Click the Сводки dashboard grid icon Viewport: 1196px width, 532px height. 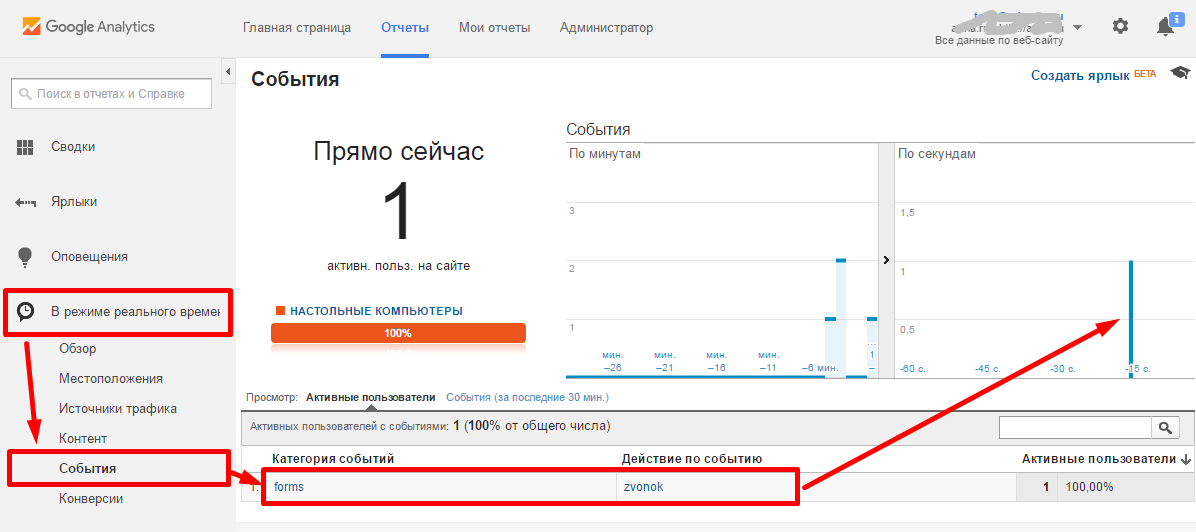coord(25,147)
